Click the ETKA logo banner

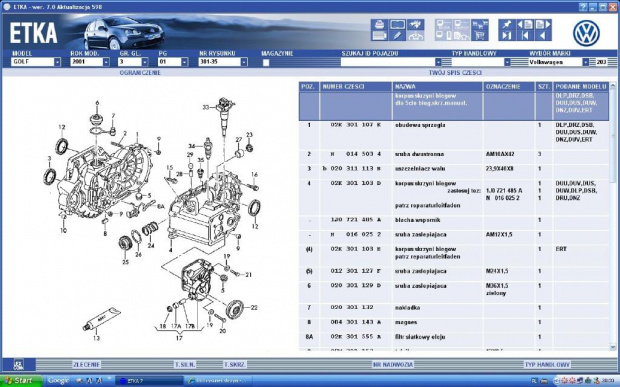[x=34, y=33]
